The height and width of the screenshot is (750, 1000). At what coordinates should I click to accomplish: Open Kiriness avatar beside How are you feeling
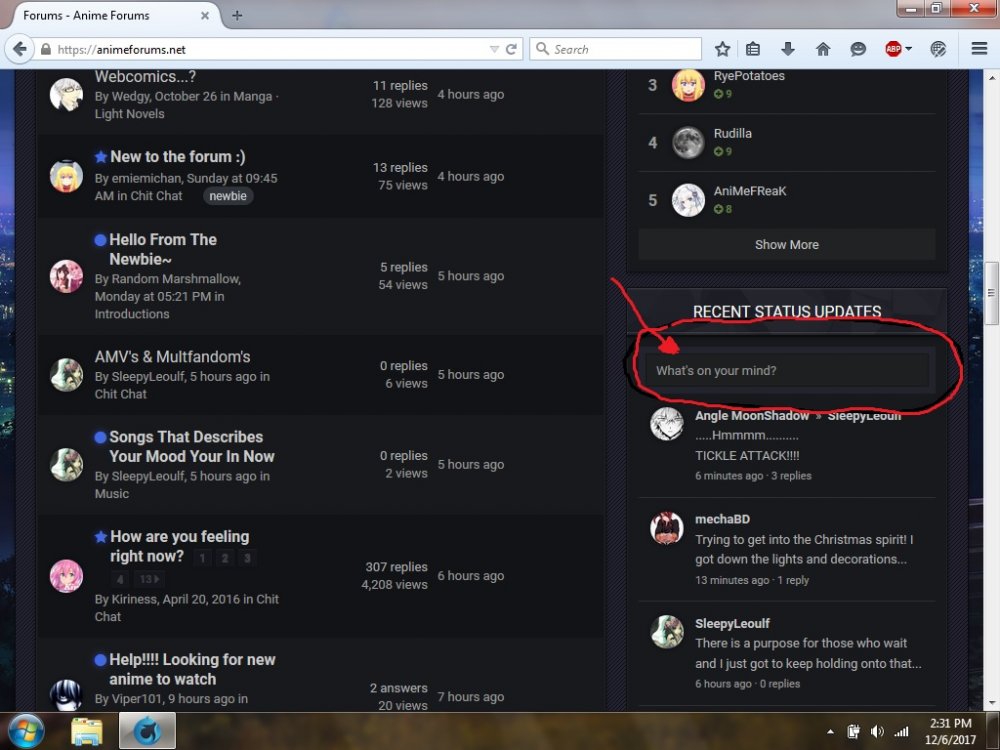(66, 576)
